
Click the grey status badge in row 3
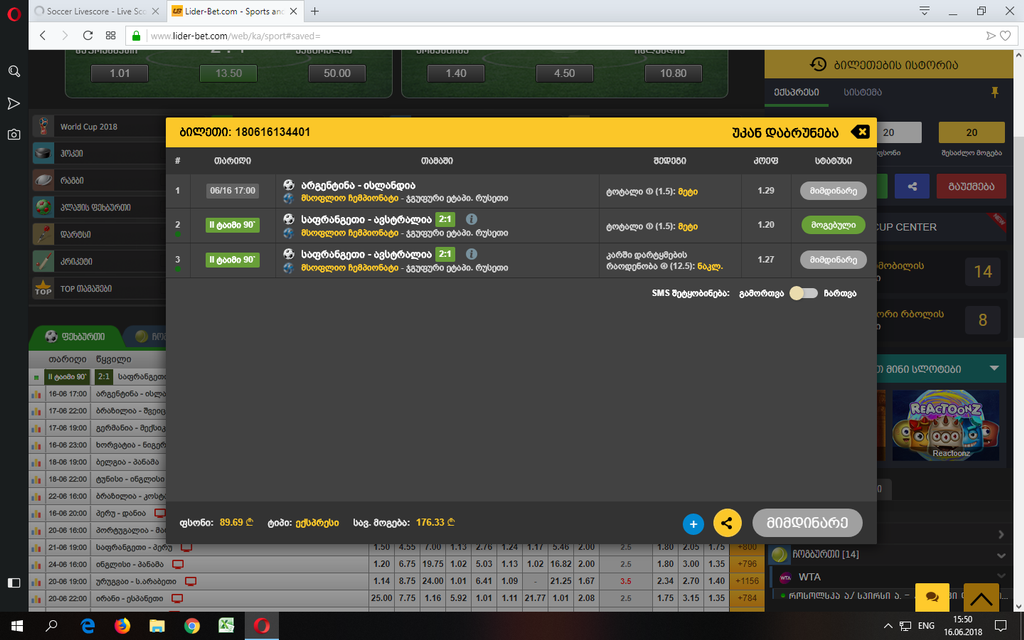(x=833, y=259)
